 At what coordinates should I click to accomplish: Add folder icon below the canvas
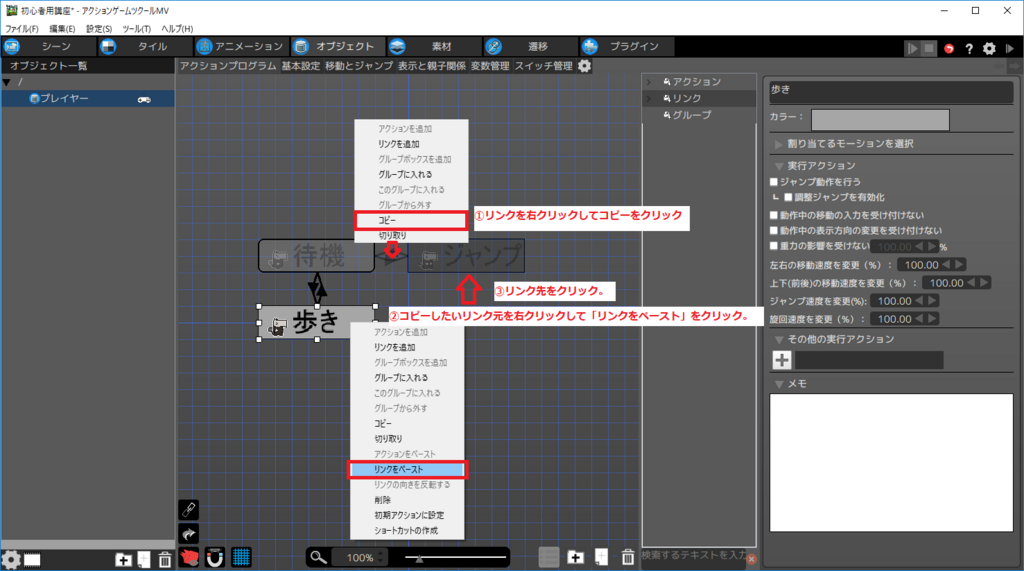click(x=575, y=557)
